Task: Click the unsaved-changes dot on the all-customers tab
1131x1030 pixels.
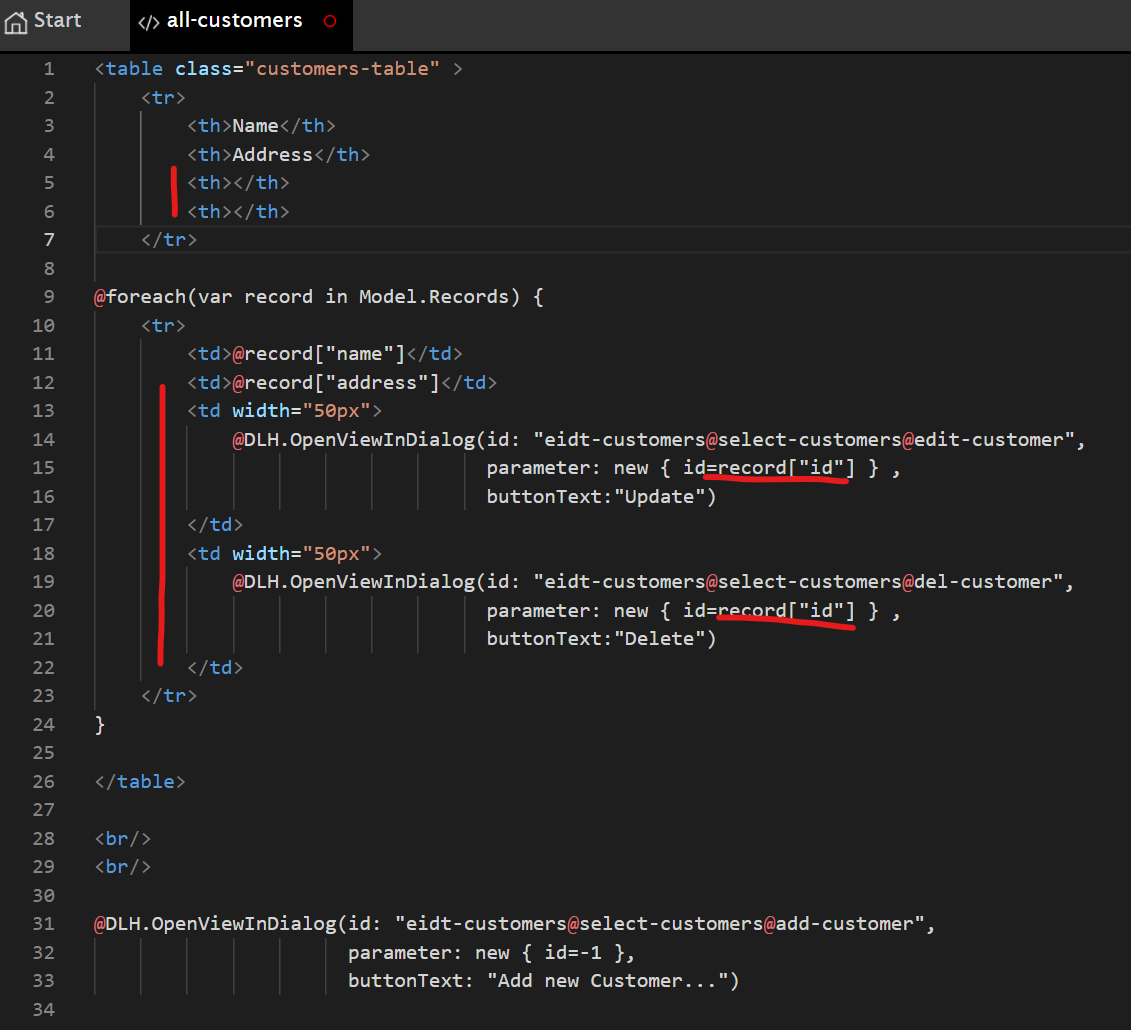Action: pos(330,22)
